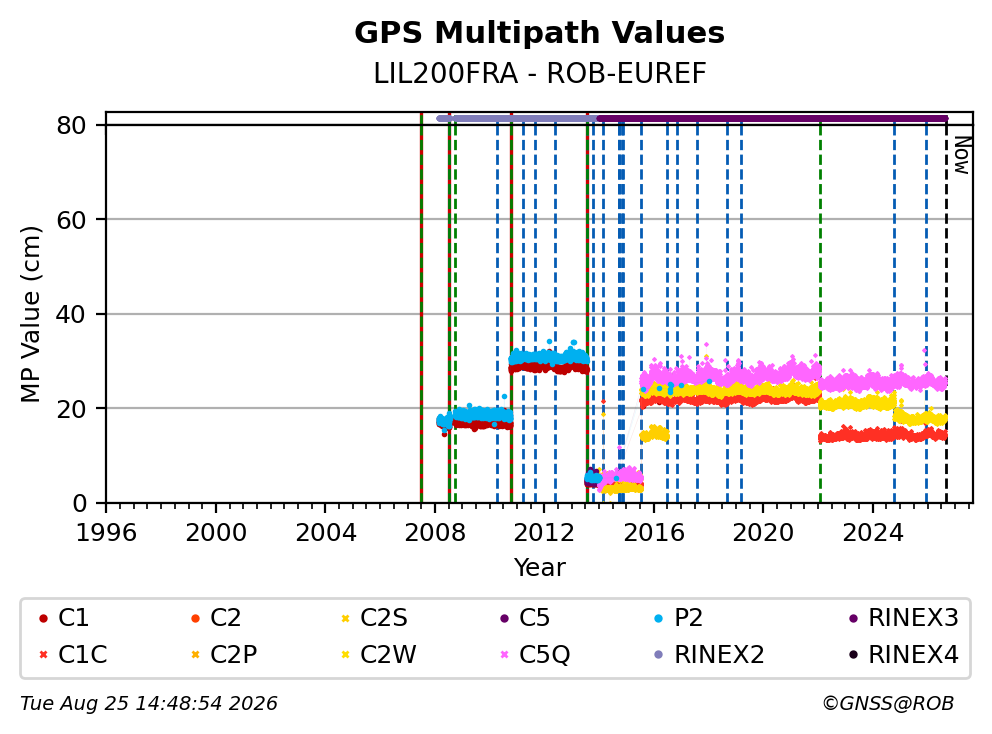Click the 80 y-axis tick label

pos(71,125)
